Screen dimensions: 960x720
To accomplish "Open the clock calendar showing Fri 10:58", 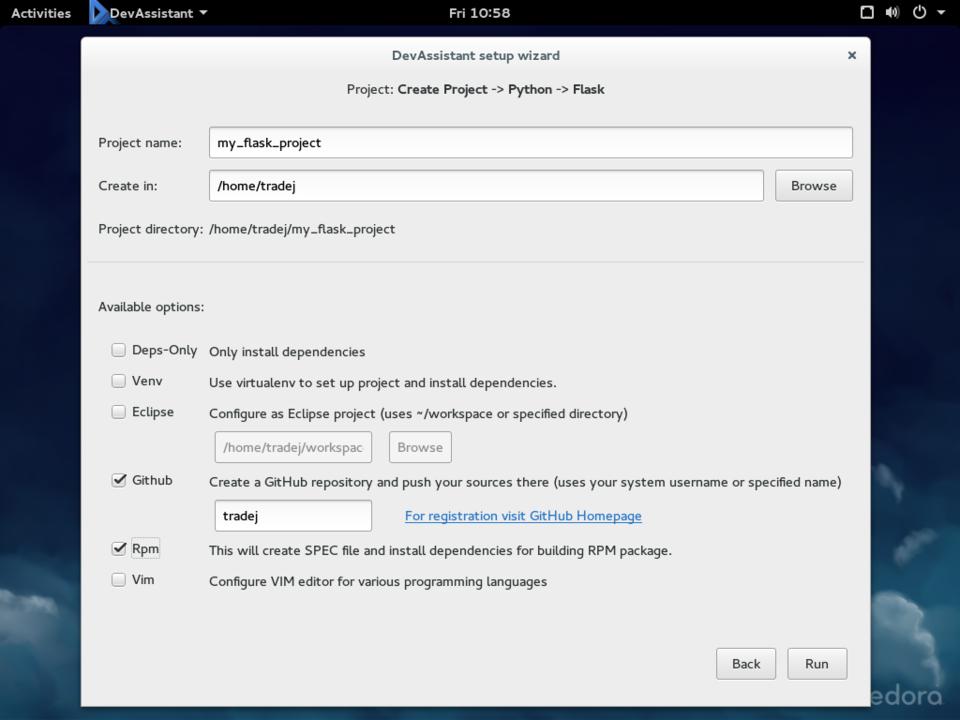I will 480,13.
